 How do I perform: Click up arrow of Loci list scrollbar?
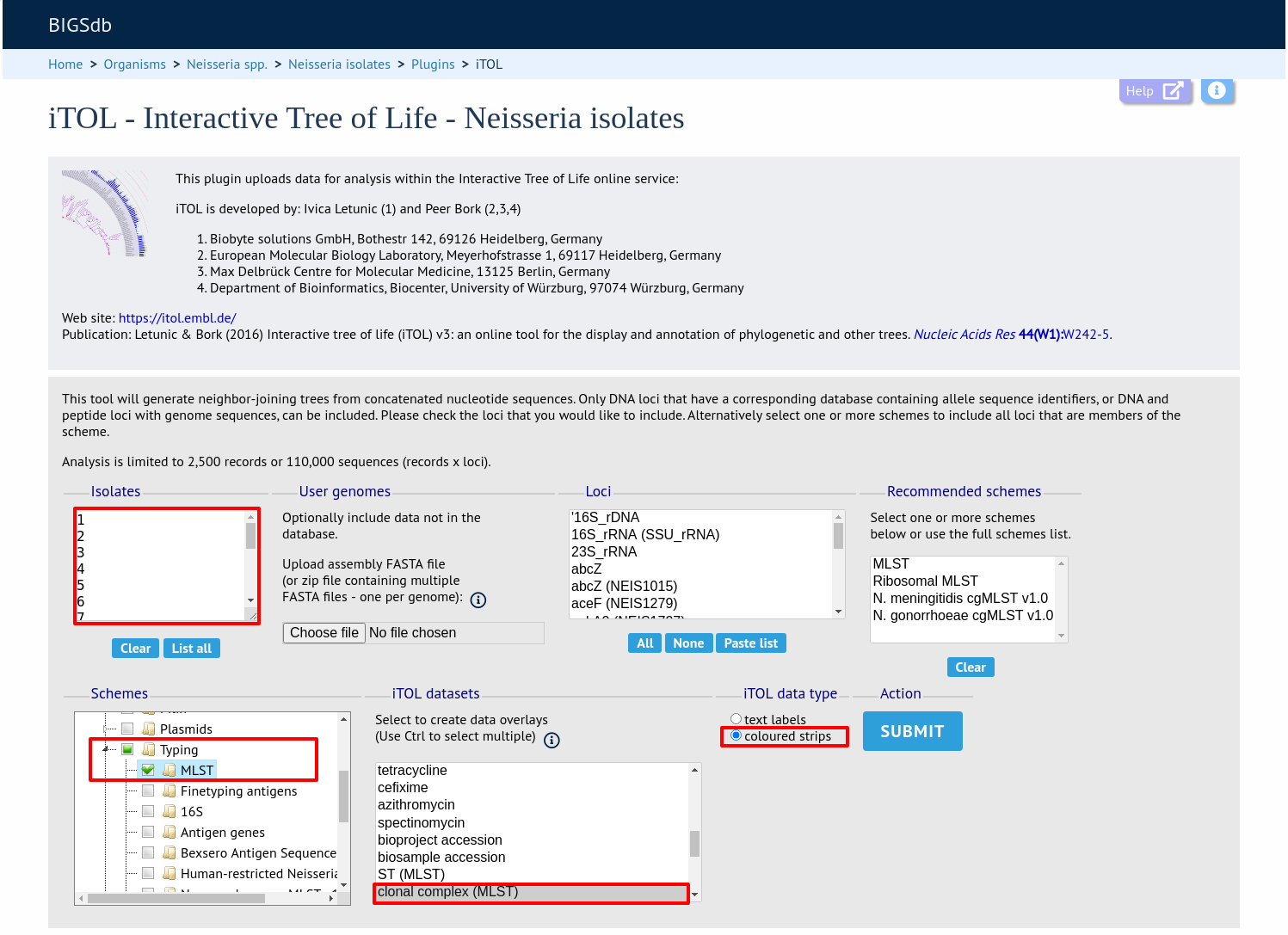click(838, 517)
